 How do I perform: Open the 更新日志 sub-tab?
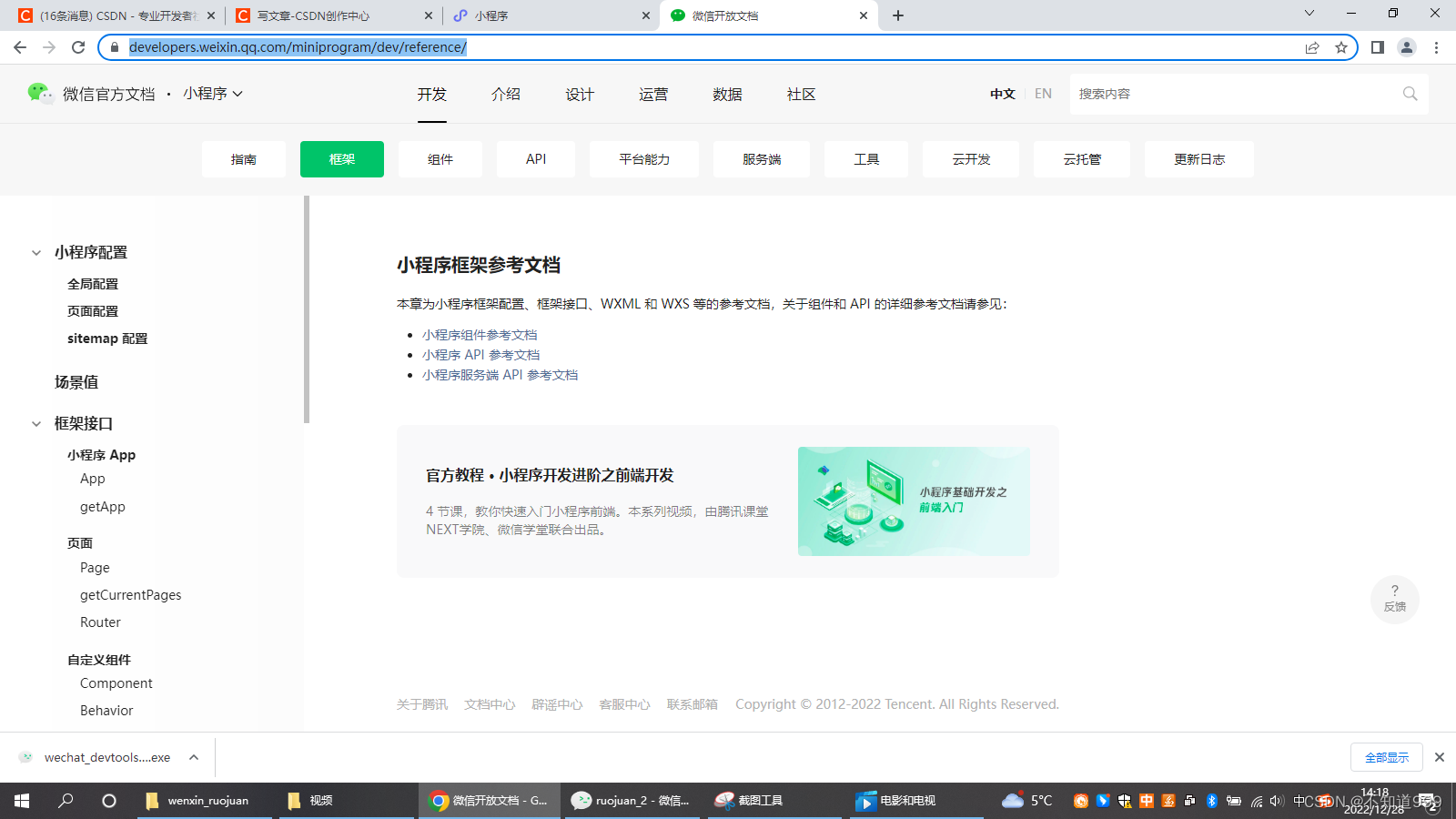(1199, 159)
